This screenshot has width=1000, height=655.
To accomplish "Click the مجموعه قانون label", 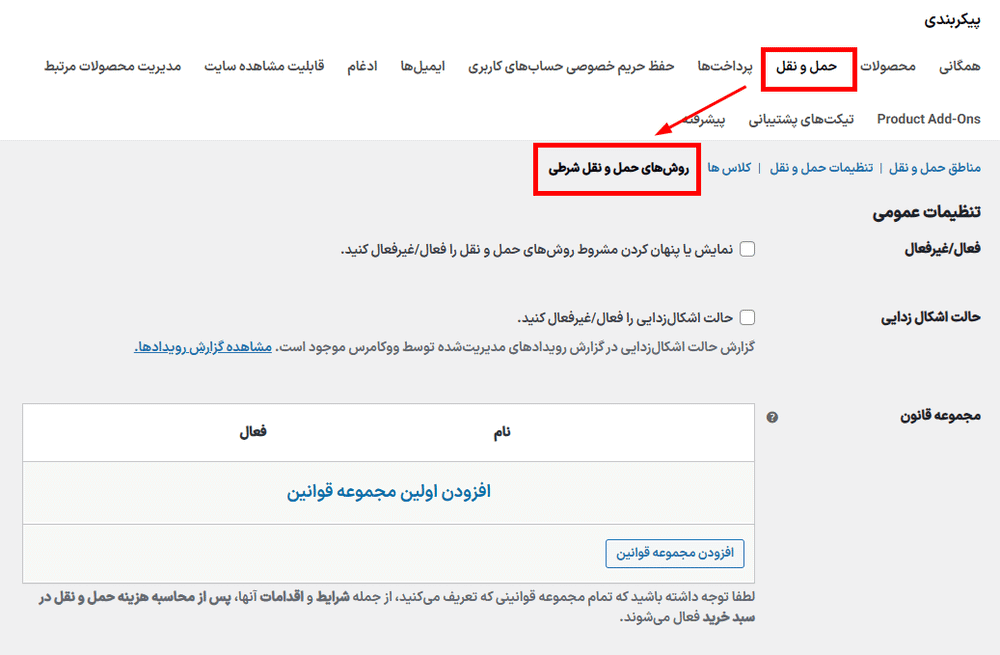I will point(941,416).
